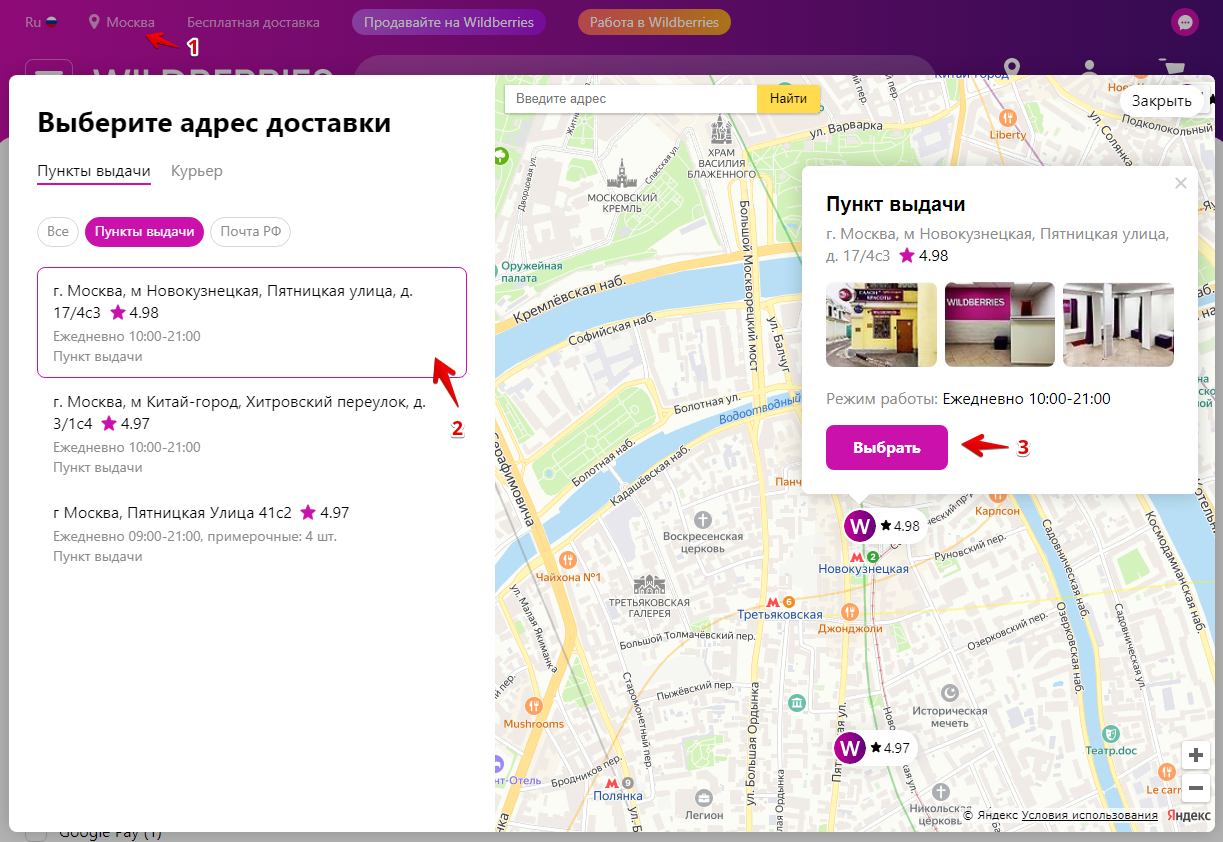The image size is (1223, 842).
Task: Select the Все filter chip
Action: pyautogui.click(x=58, y=232)
